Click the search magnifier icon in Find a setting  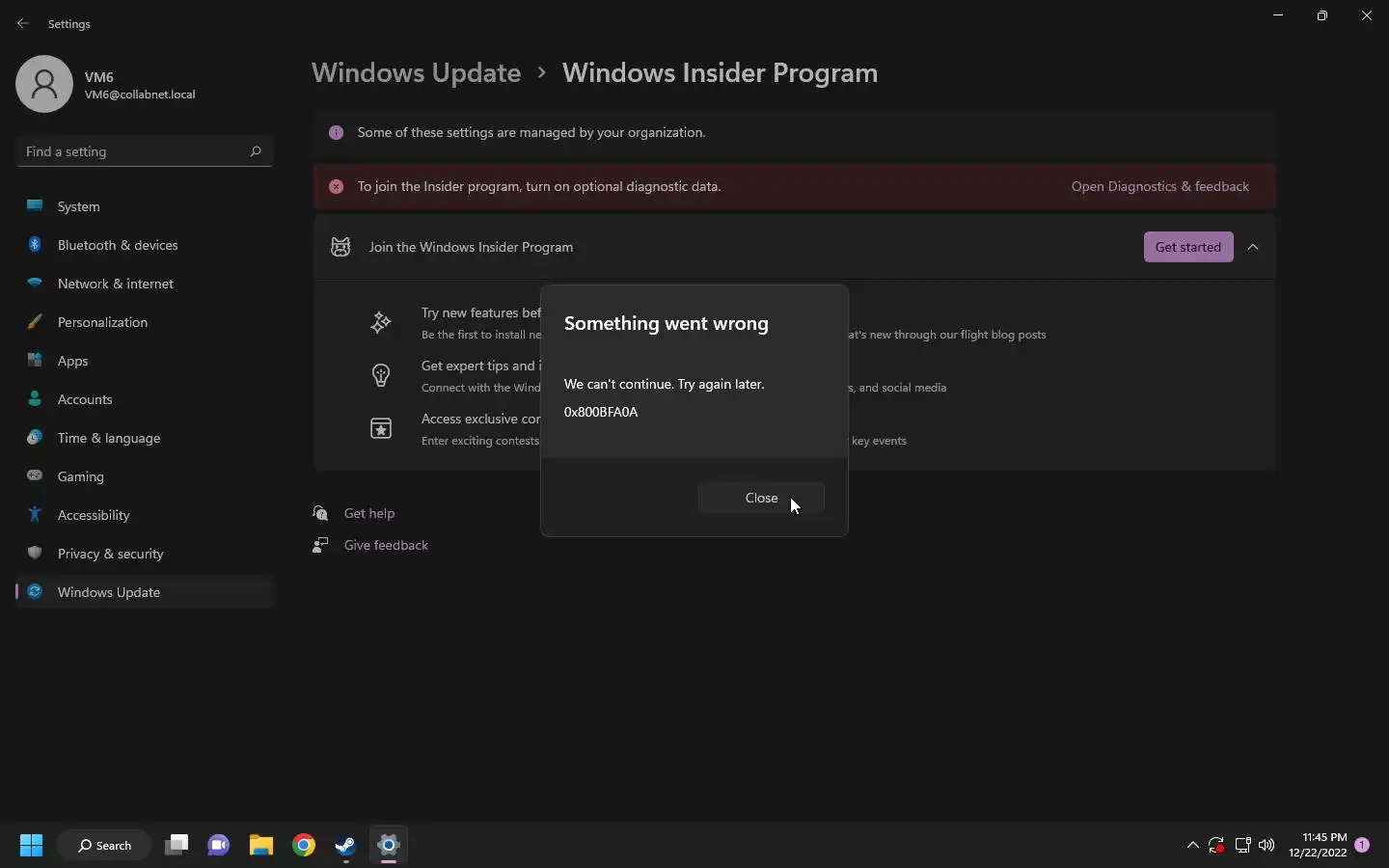coord(256,151)
